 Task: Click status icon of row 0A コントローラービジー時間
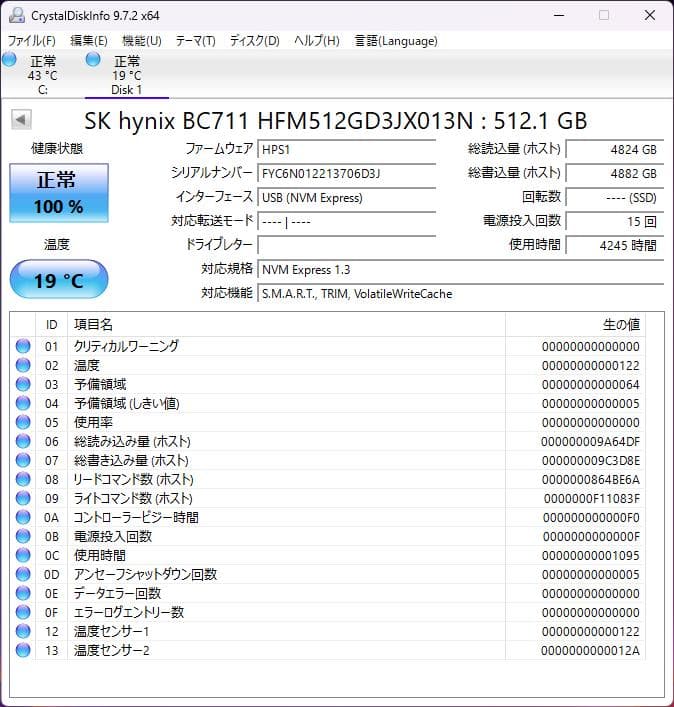coord(23,517)
